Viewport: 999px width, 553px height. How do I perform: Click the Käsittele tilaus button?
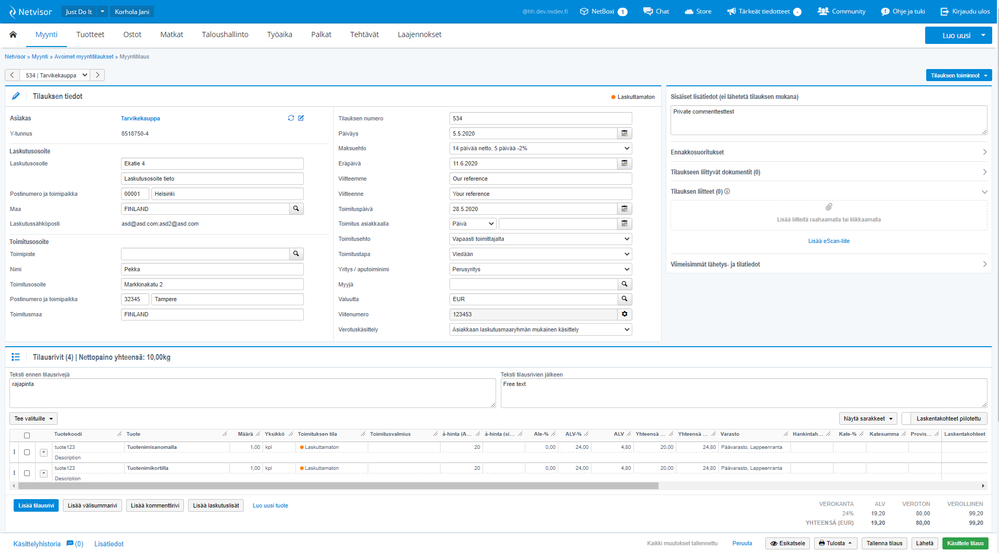click(x=964, y=543)
